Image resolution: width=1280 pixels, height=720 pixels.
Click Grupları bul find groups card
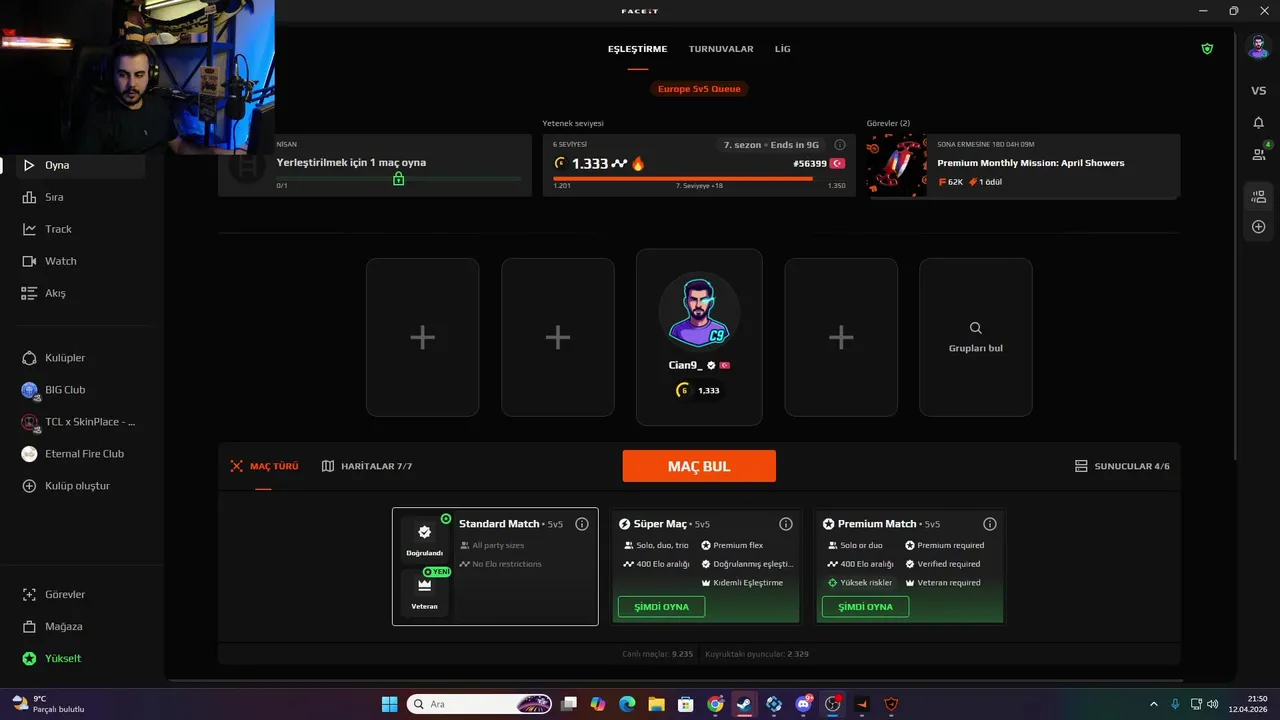point(976,337)
